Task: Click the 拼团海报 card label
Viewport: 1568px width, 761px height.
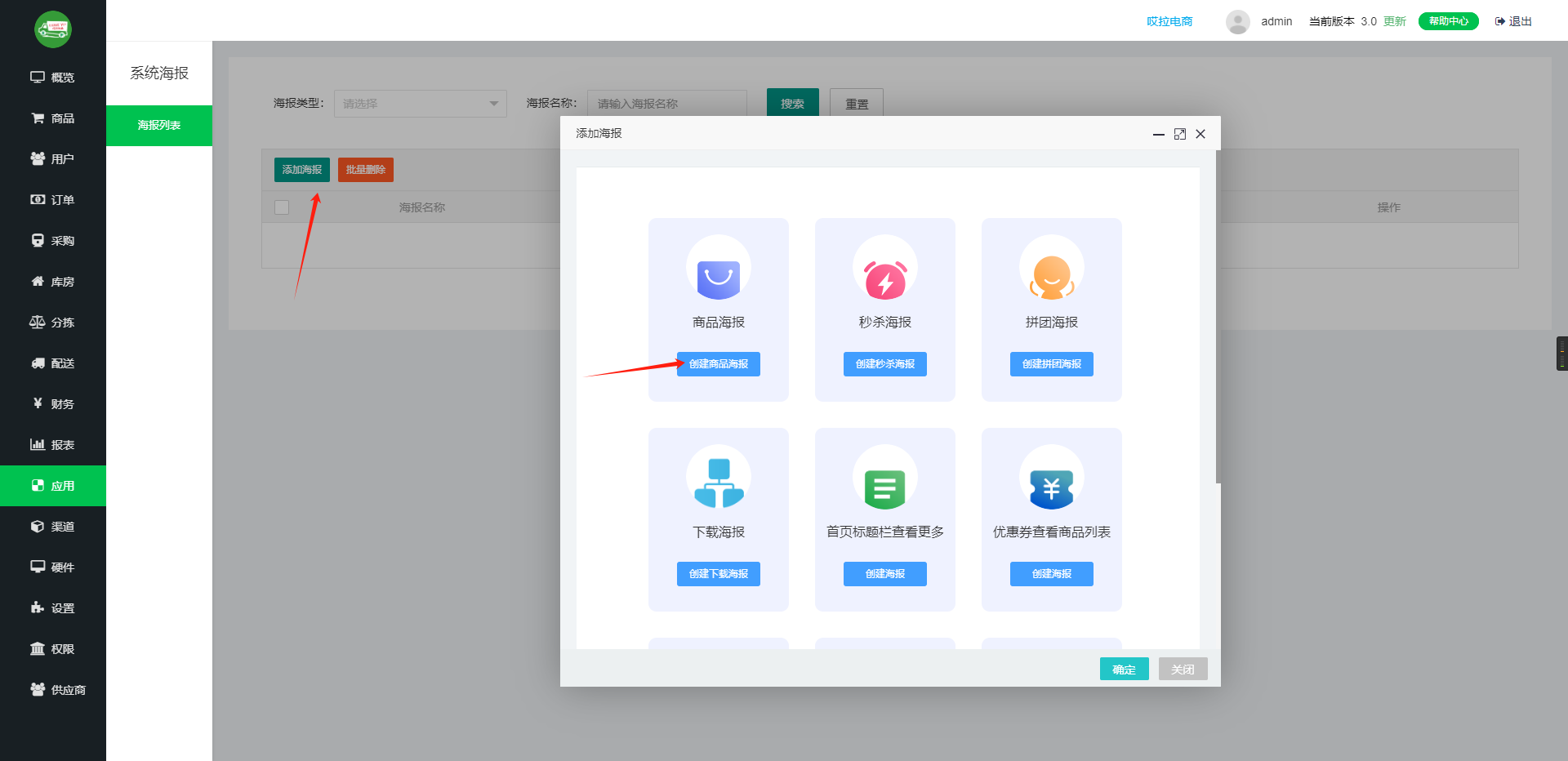Action: (x=1052, y=323)
